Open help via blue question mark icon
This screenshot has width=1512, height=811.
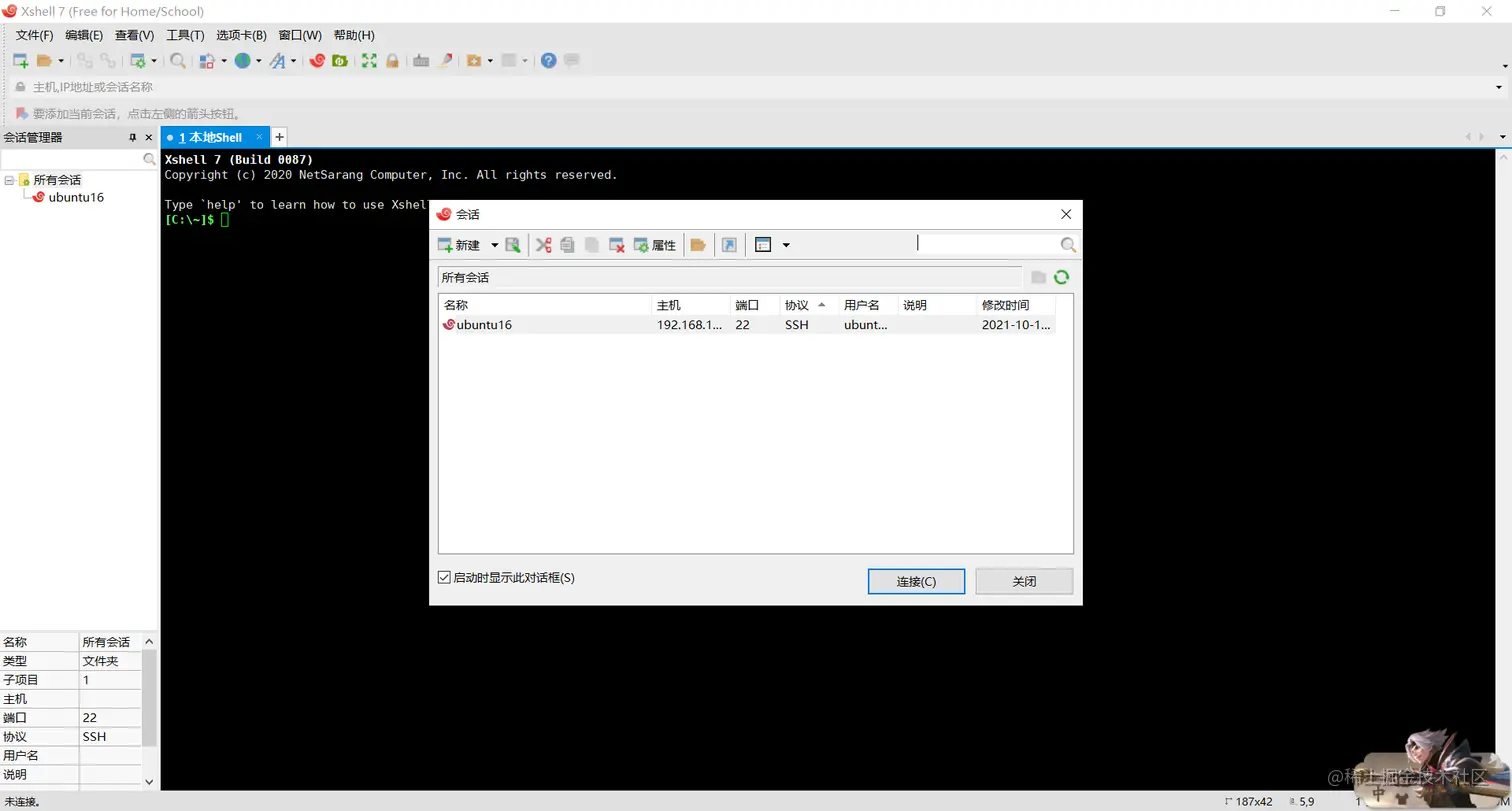548,61
